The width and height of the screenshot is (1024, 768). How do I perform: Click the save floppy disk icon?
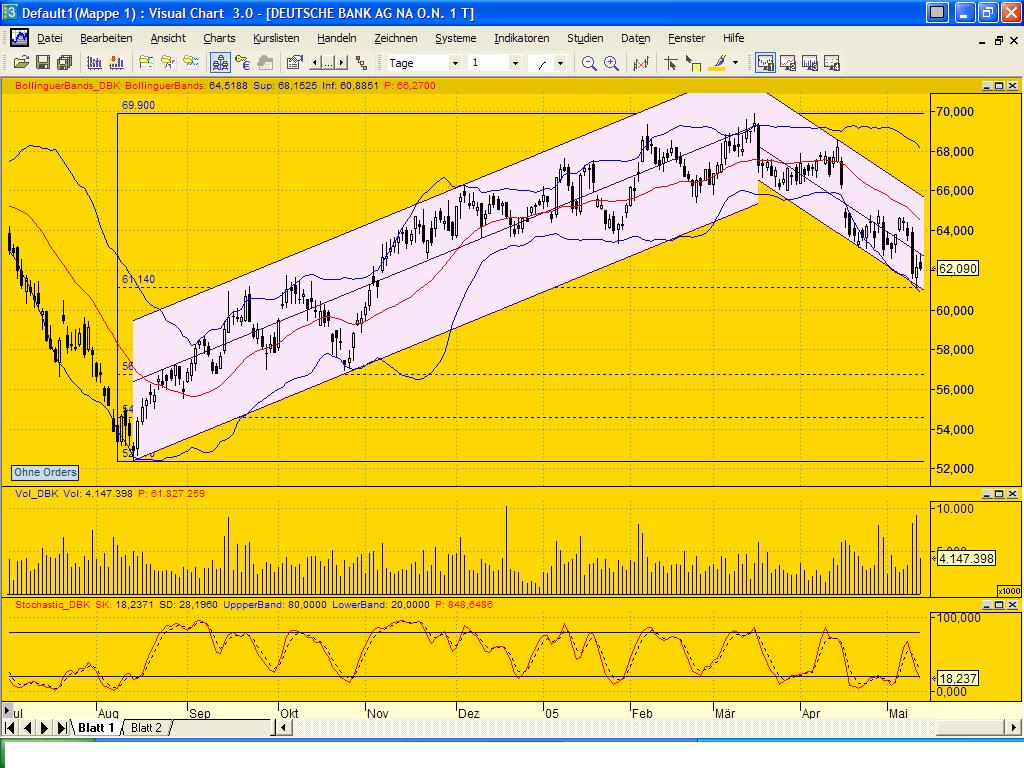click(x=43, y=63)
